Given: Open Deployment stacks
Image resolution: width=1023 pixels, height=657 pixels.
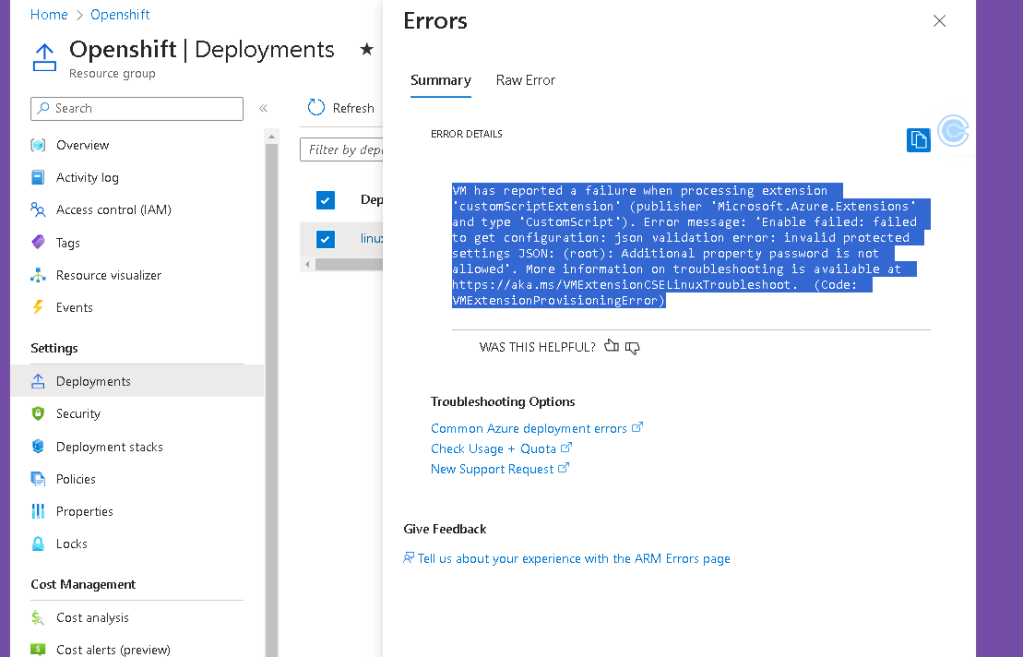Looking at the screenshot, I should click(110, 447).
